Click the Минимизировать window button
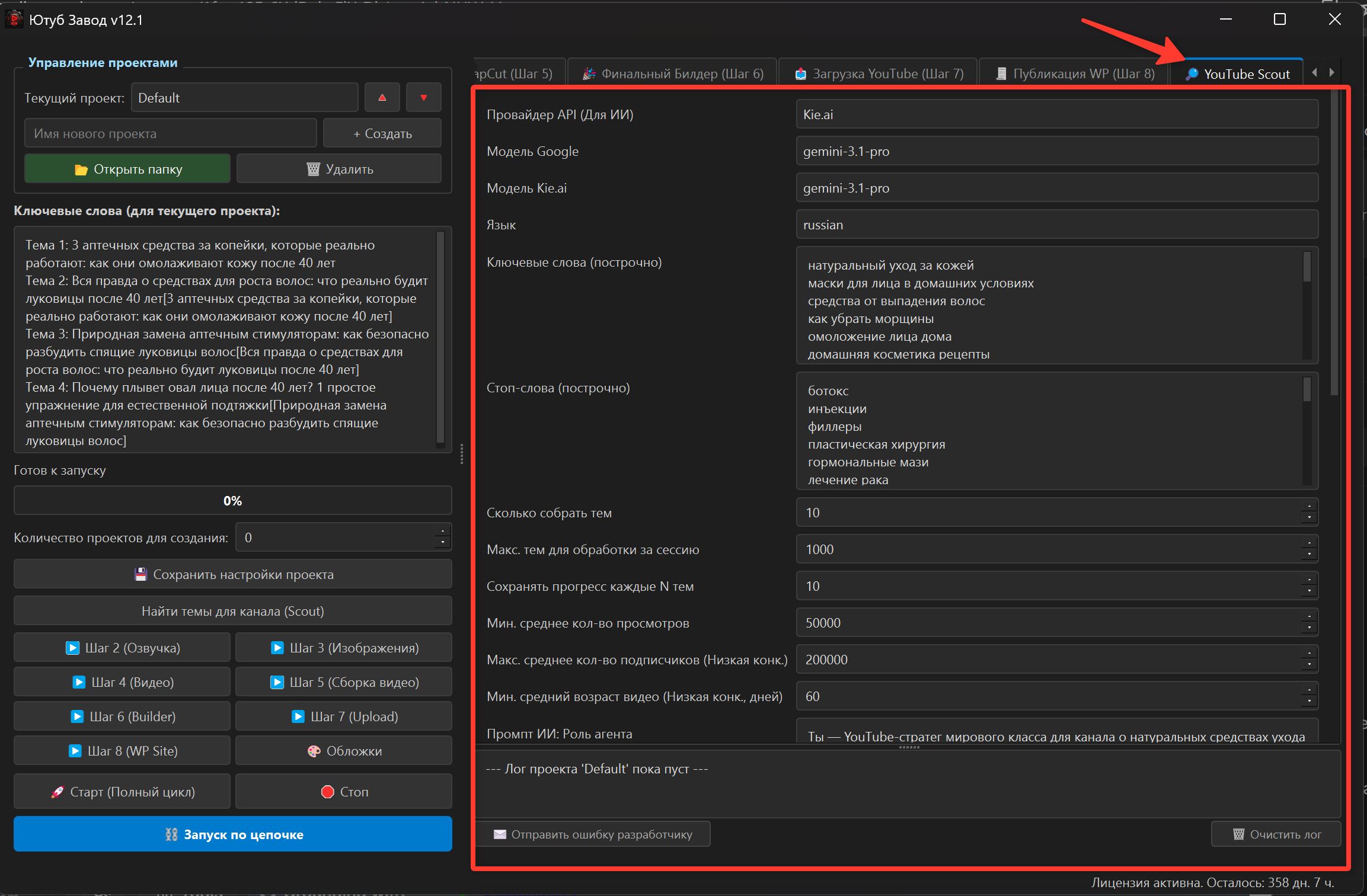The height and width of the screenshot is (896, 1367). [x=1226, y=20]
